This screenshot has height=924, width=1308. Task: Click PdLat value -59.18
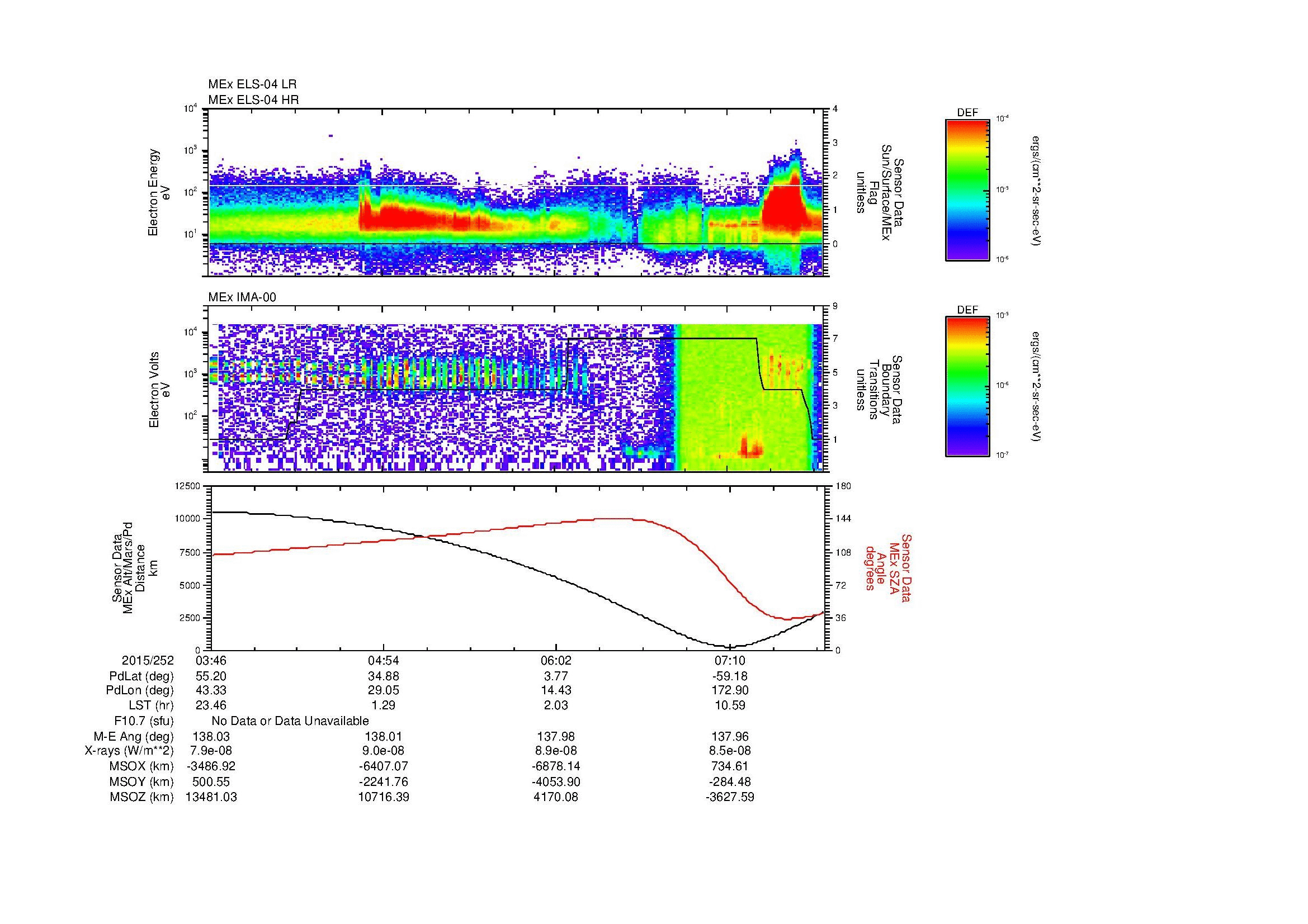[x=730, y=676]
